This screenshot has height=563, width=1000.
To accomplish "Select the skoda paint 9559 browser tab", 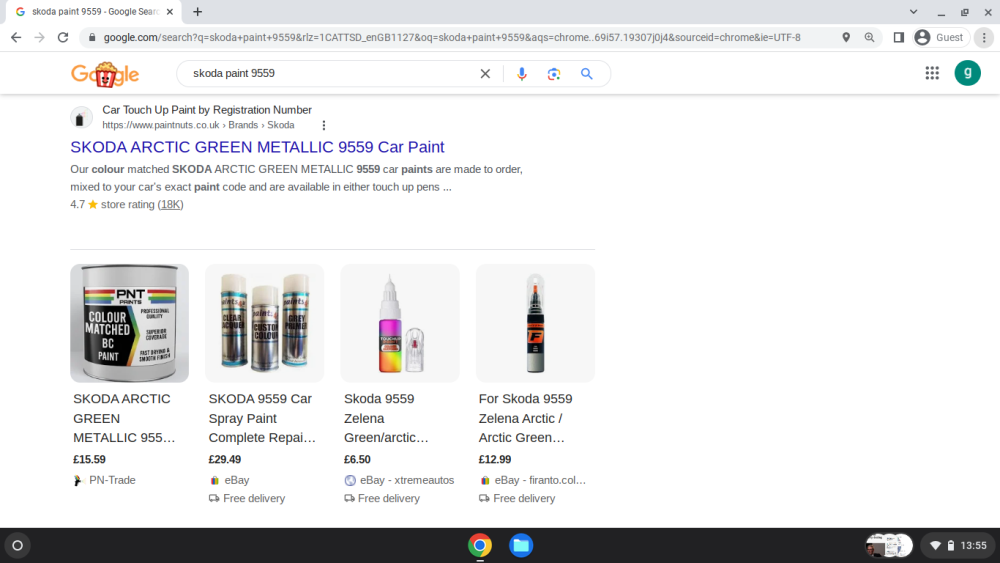I will [94, 11].
